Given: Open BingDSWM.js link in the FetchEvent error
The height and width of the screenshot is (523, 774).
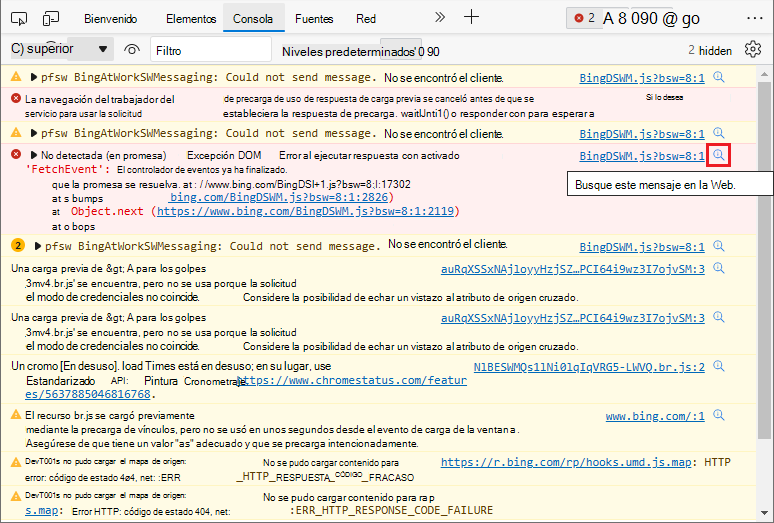Looking at the screenshot, I should coord(642,156).
